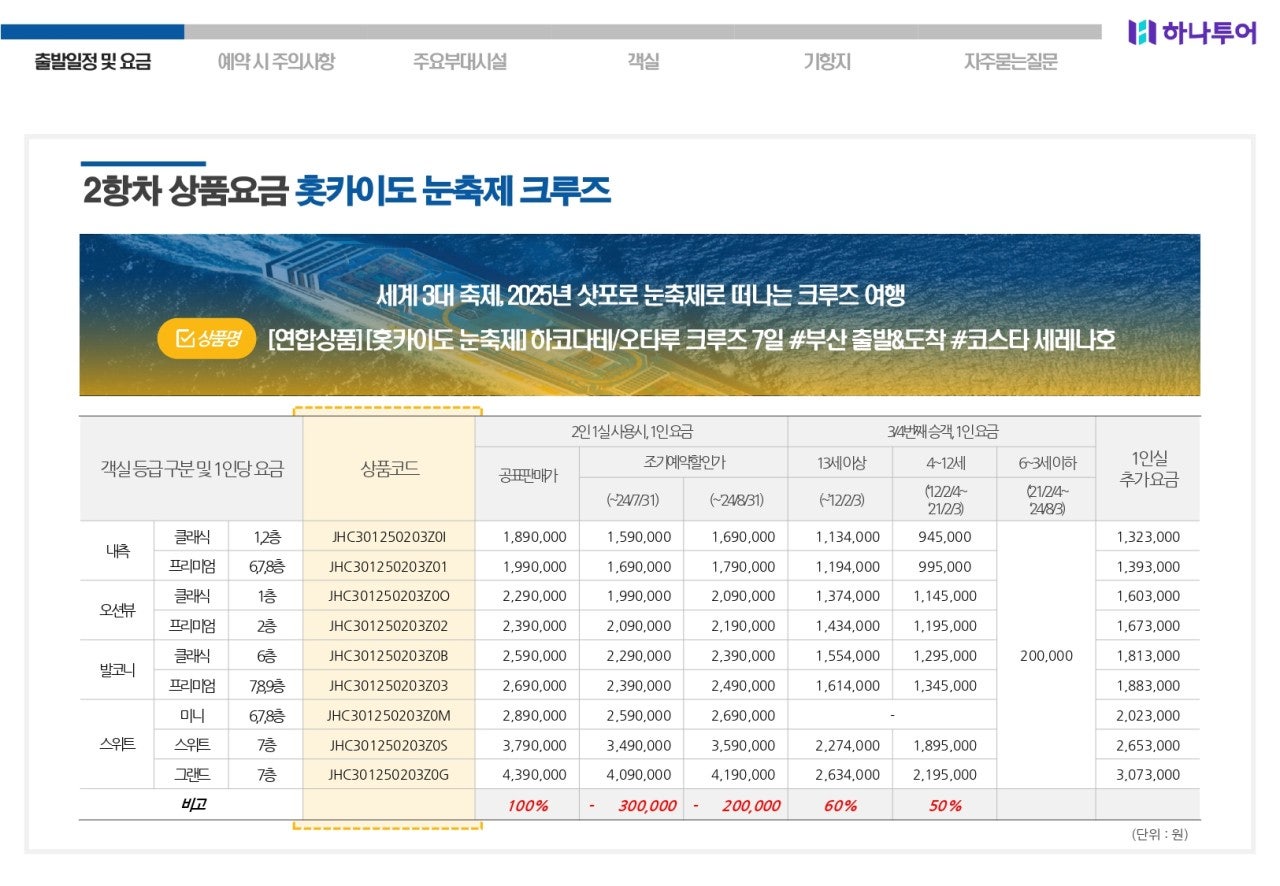Click the red 50% remark
This screenshot has width=1280, height=886.
[945, 805]
